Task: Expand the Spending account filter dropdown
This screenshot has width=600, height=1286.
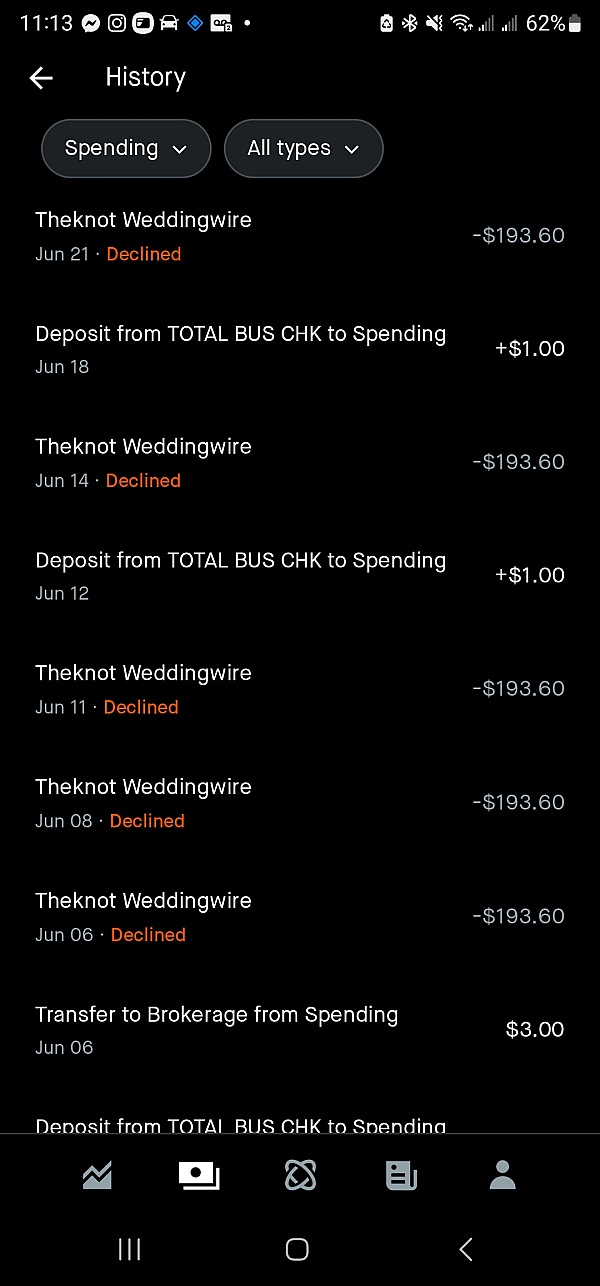Action: point(126,149)
